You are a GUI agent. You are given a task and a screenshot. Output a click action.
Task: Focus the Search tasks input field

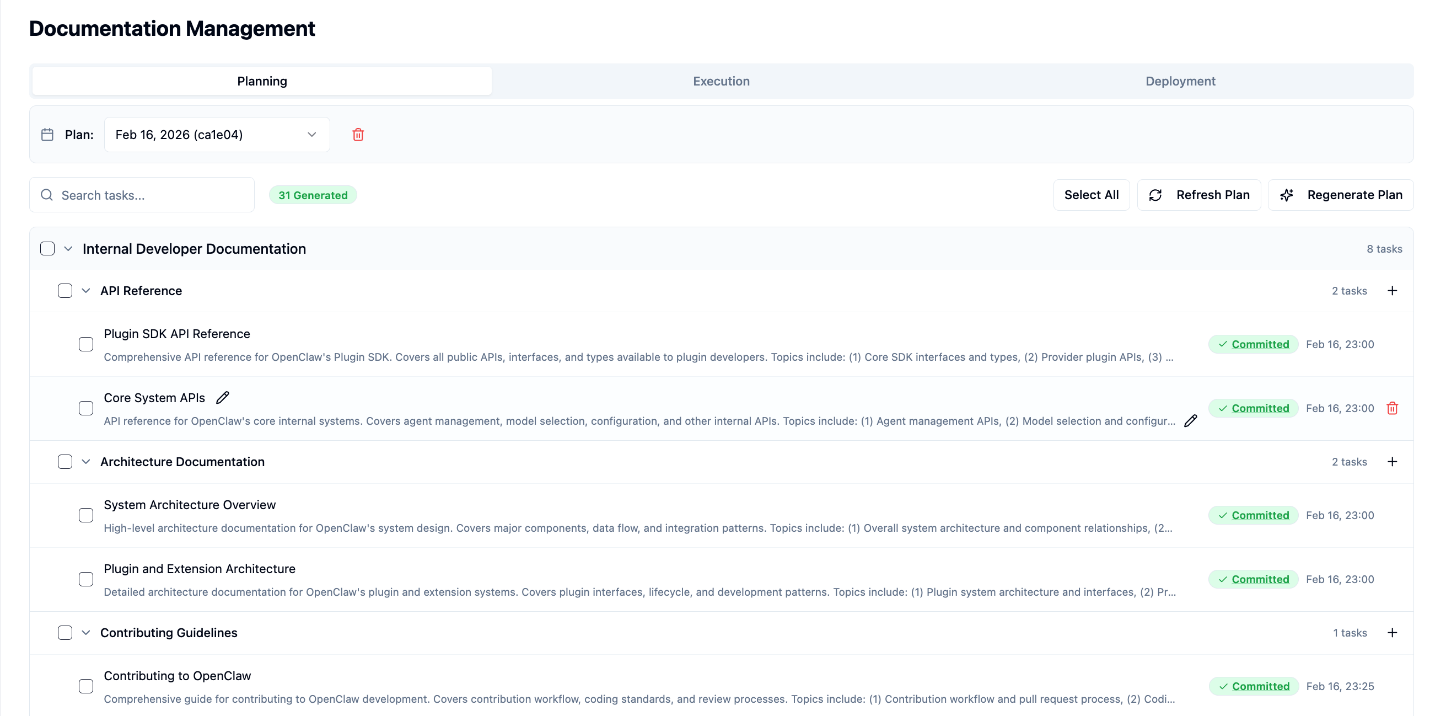150,195
